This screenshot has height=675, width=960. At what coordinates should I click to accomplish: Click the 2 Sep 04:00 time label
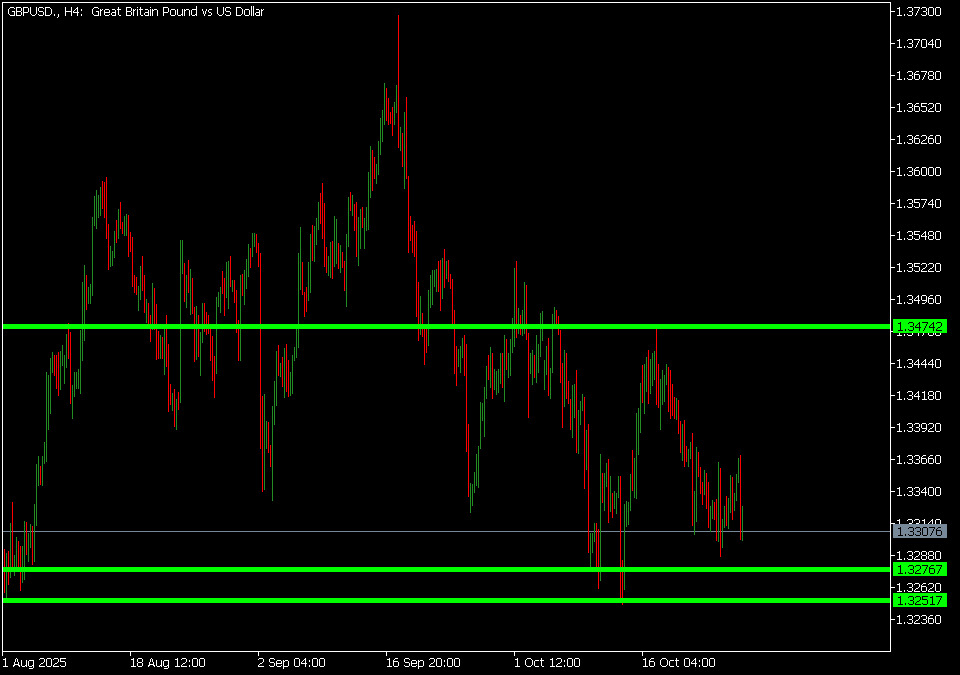pyautogui.click(x=291, y=662)
